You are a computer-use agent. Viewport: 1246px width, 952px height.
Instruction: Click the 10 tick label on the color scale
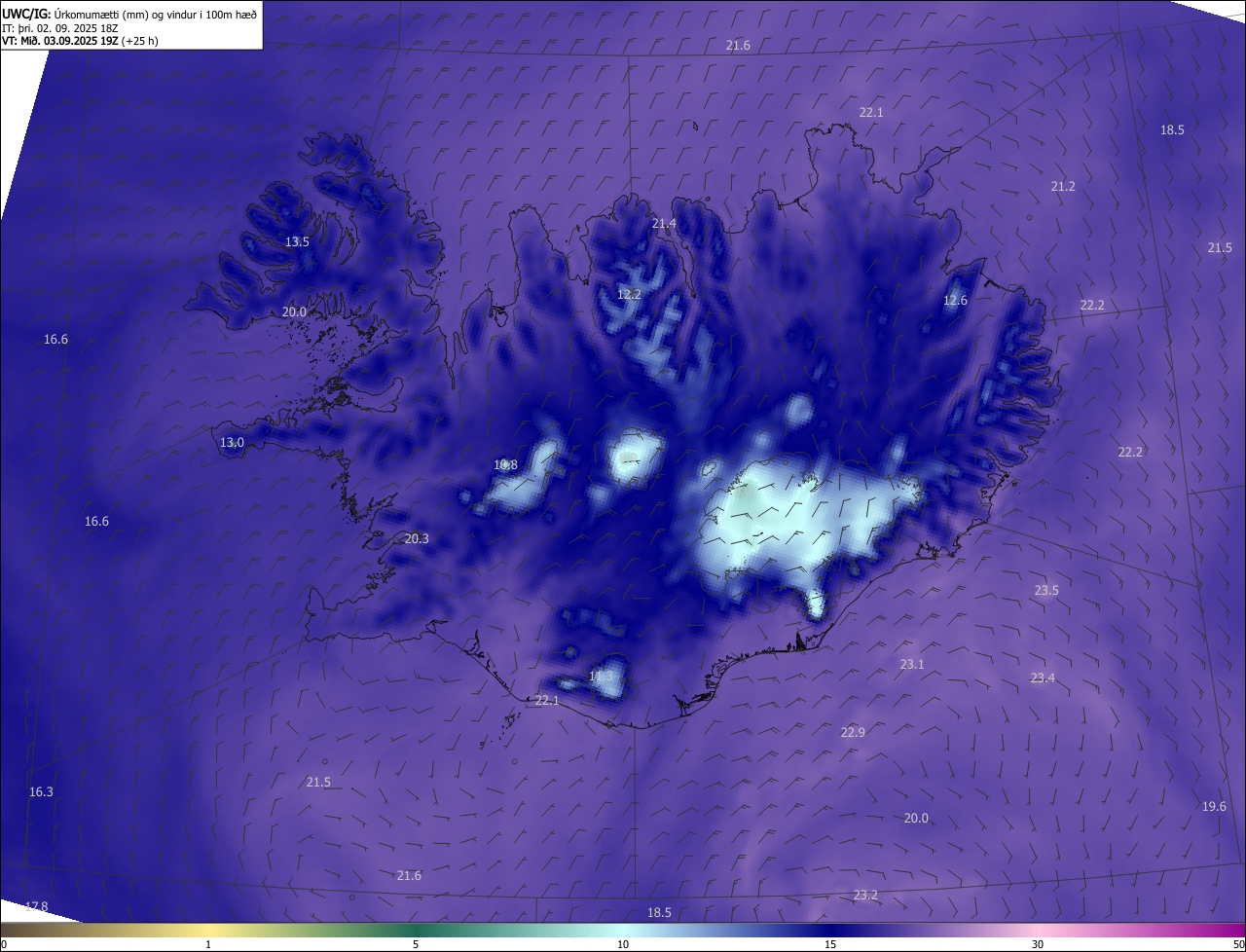click(x=623, y=944)
